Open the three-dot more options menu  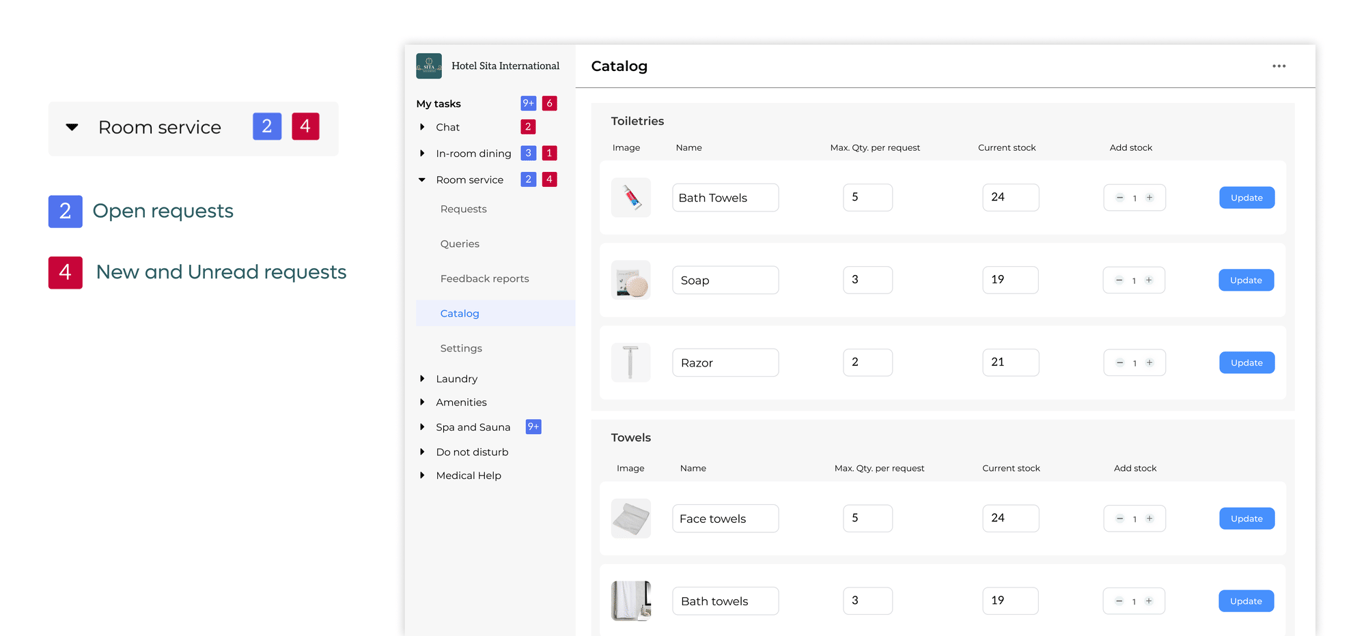click(1278, 66)
